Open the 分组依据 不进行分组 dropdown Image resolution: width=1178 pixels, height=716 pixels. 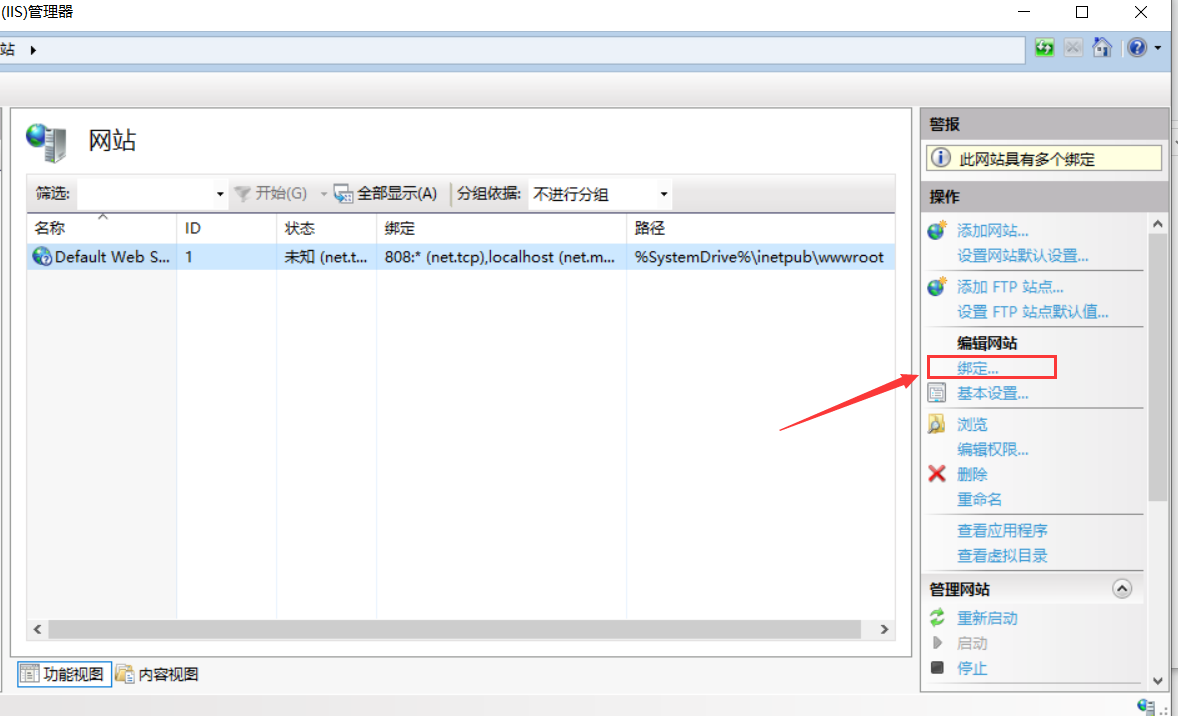(x=600, y=194)
